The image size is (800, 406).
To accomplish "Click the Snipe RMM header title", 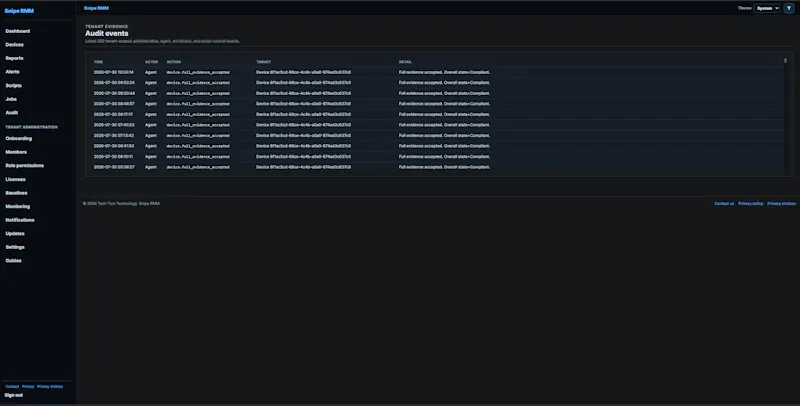I will tap(96, 8).
